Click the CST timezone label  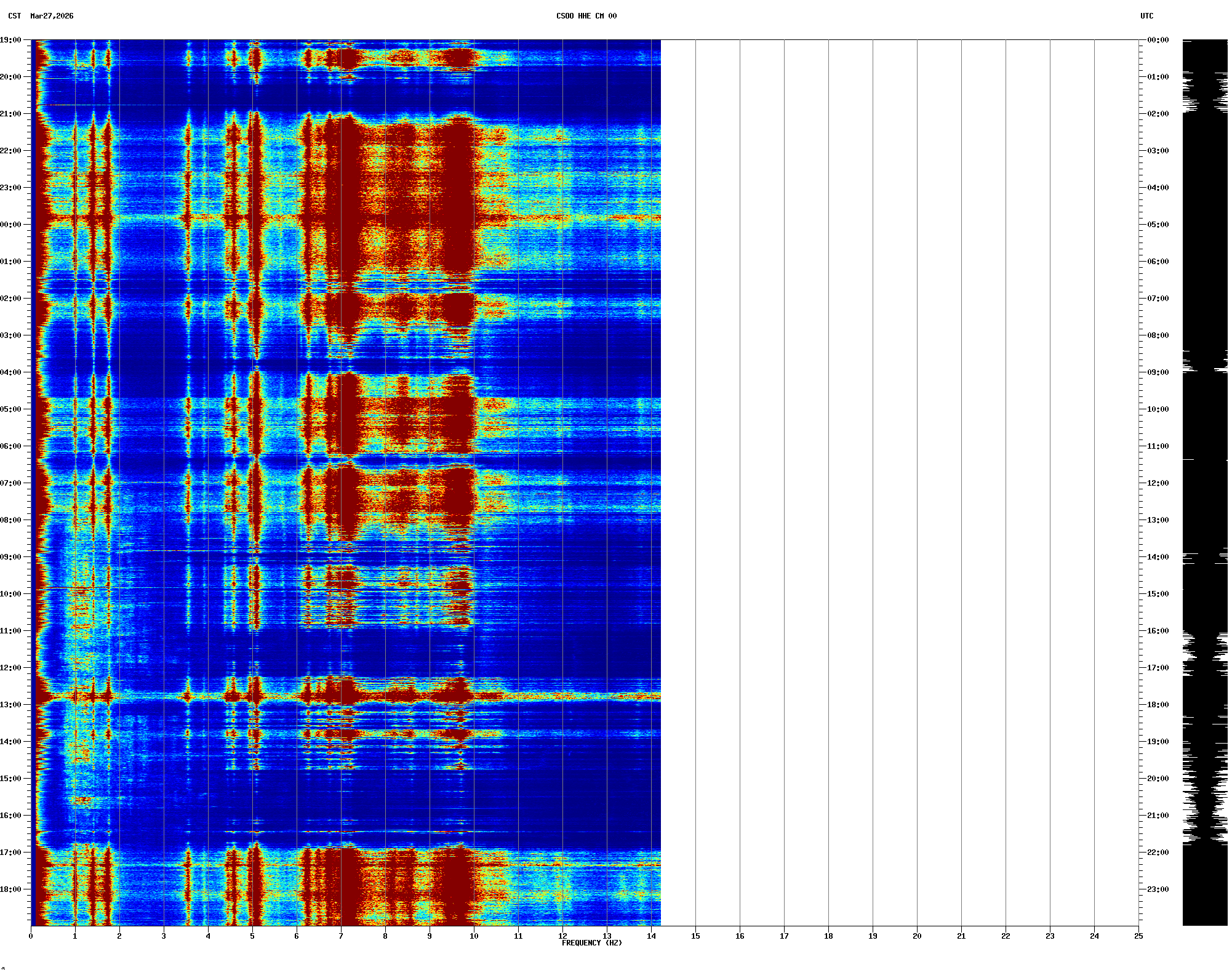point(14,16)
